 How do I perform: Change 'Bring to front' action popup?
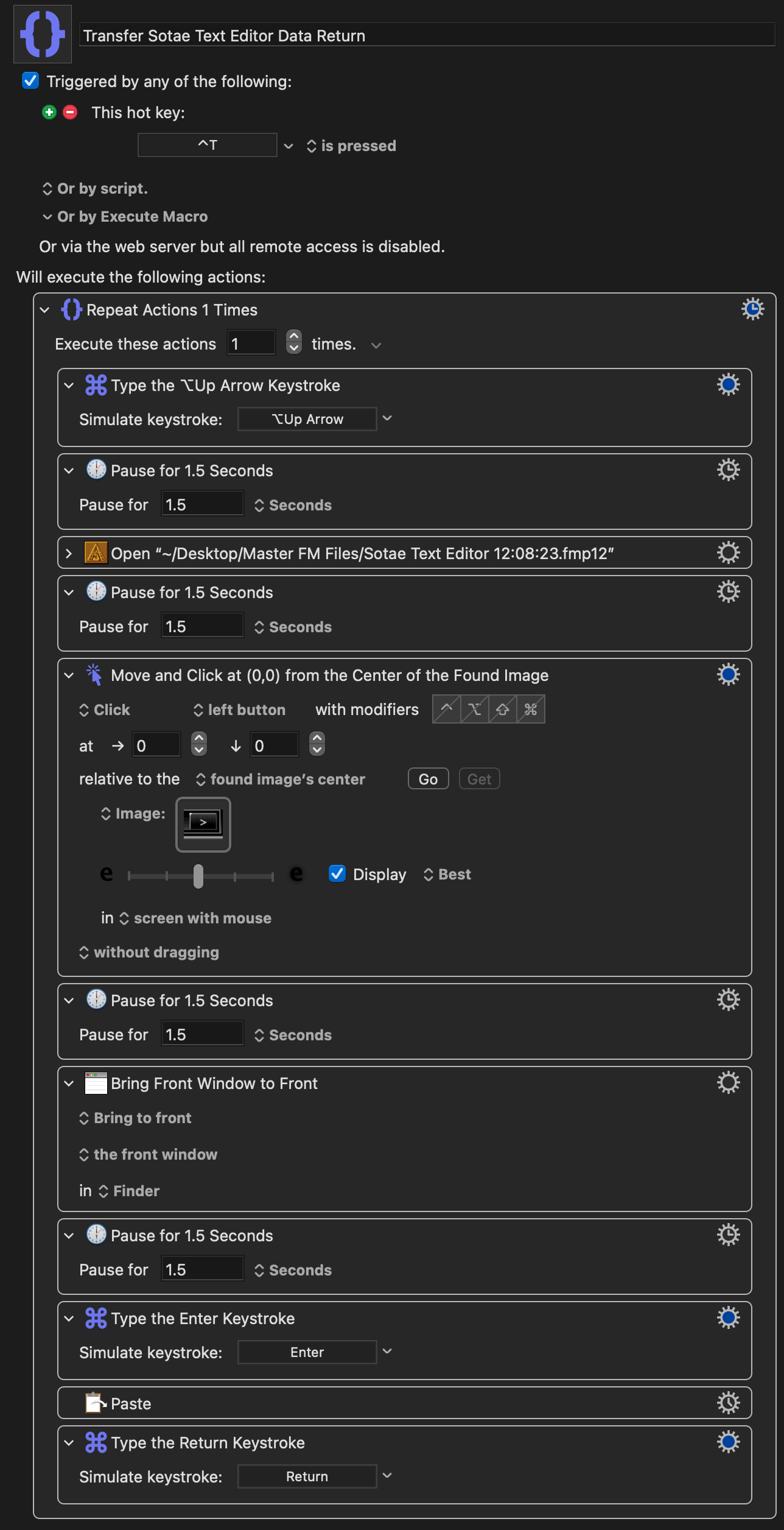click(135, 1118)
